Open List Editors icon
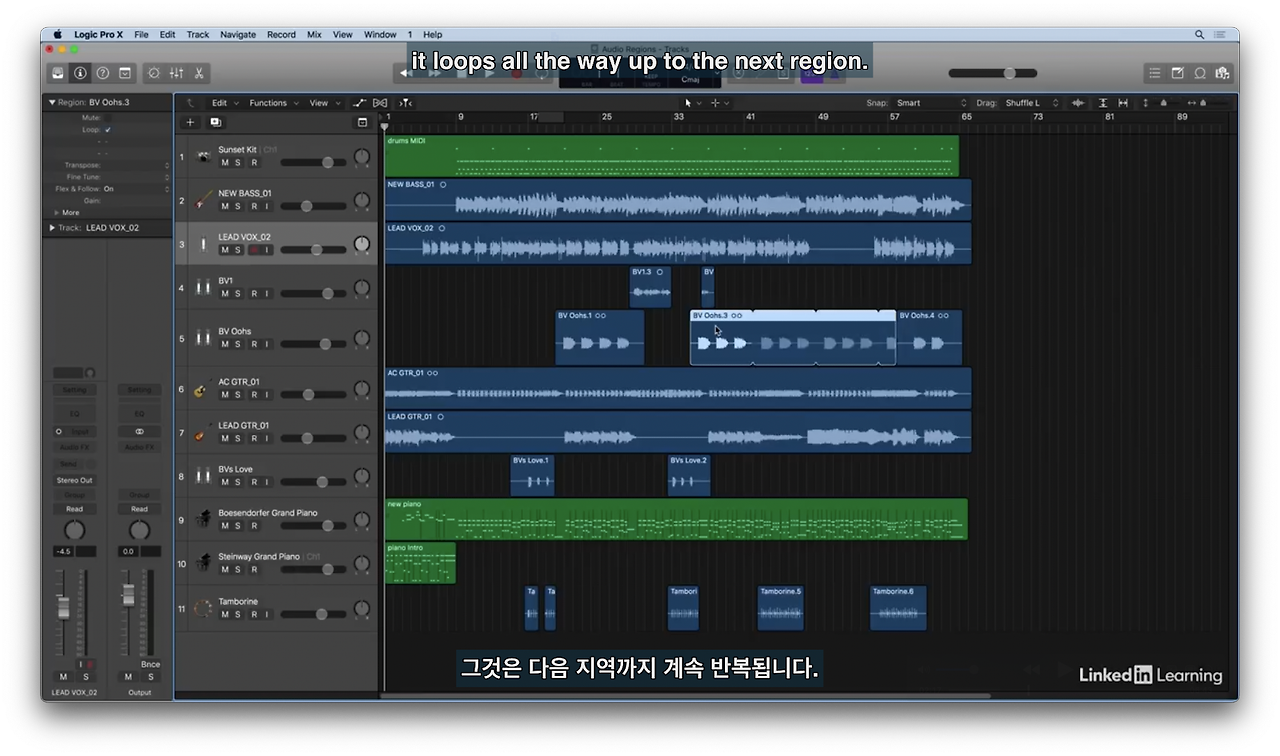 click(1155, 73)
